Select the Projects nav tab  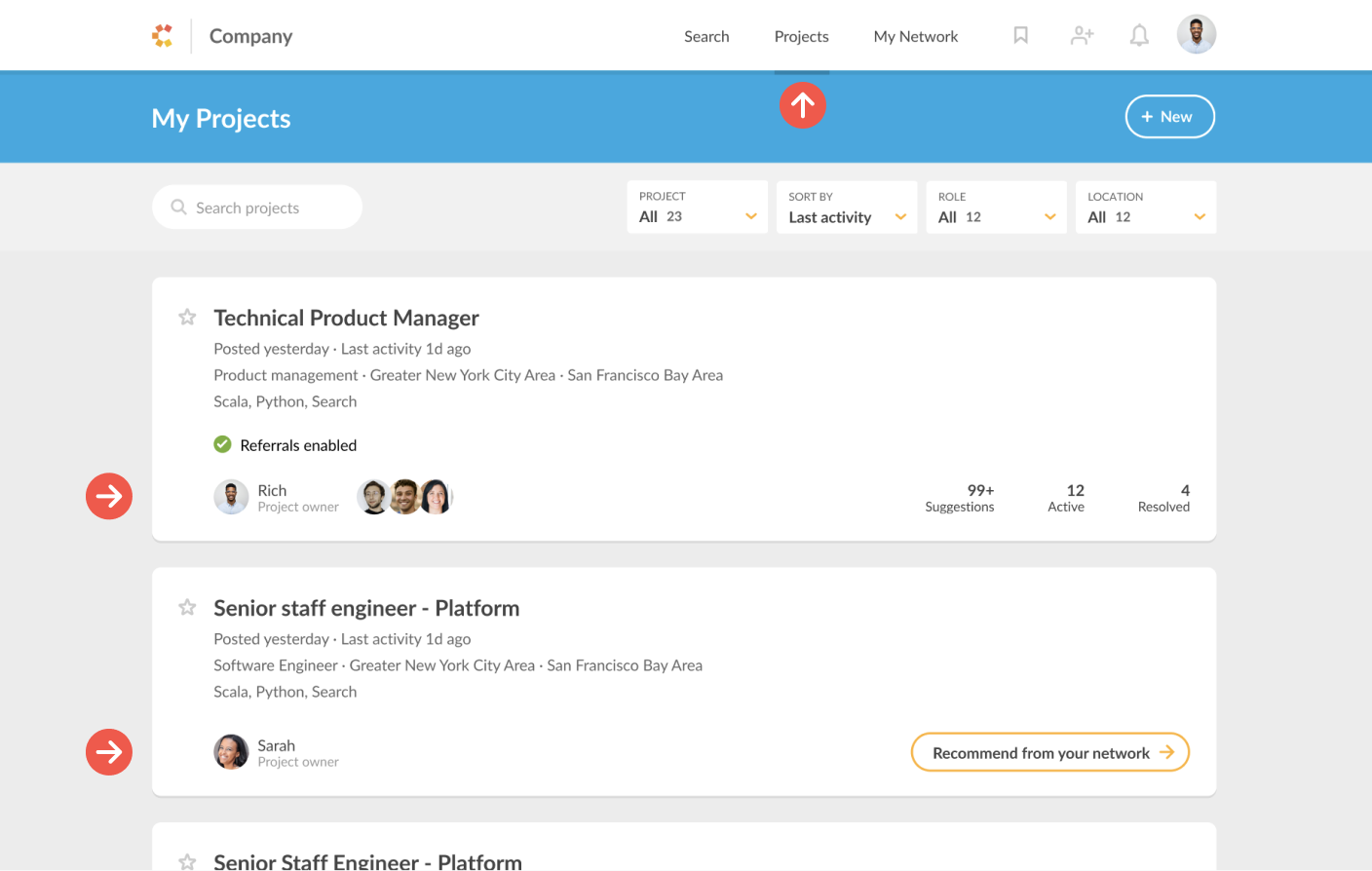point(802,36)
